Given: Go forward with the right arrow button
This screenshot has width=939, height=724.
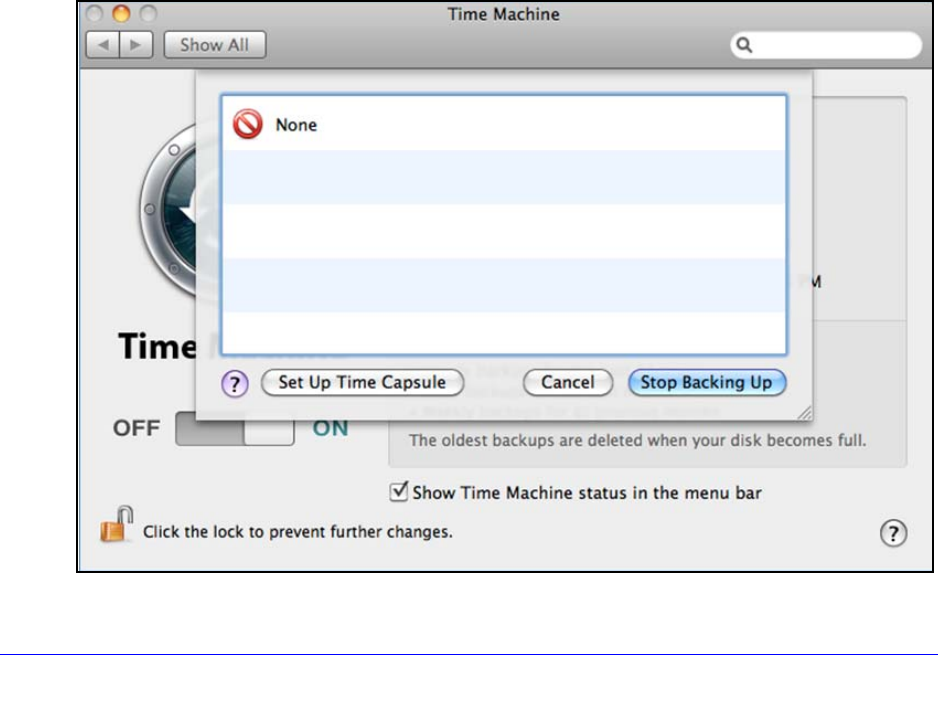Looking at the screenshot, I should pyautogui.click(x=137, y=45).
